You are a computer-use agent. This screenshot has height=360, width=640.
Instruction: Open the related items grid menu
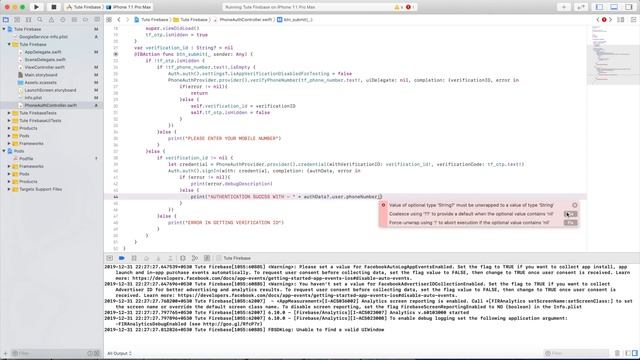(x=109, y=20)
